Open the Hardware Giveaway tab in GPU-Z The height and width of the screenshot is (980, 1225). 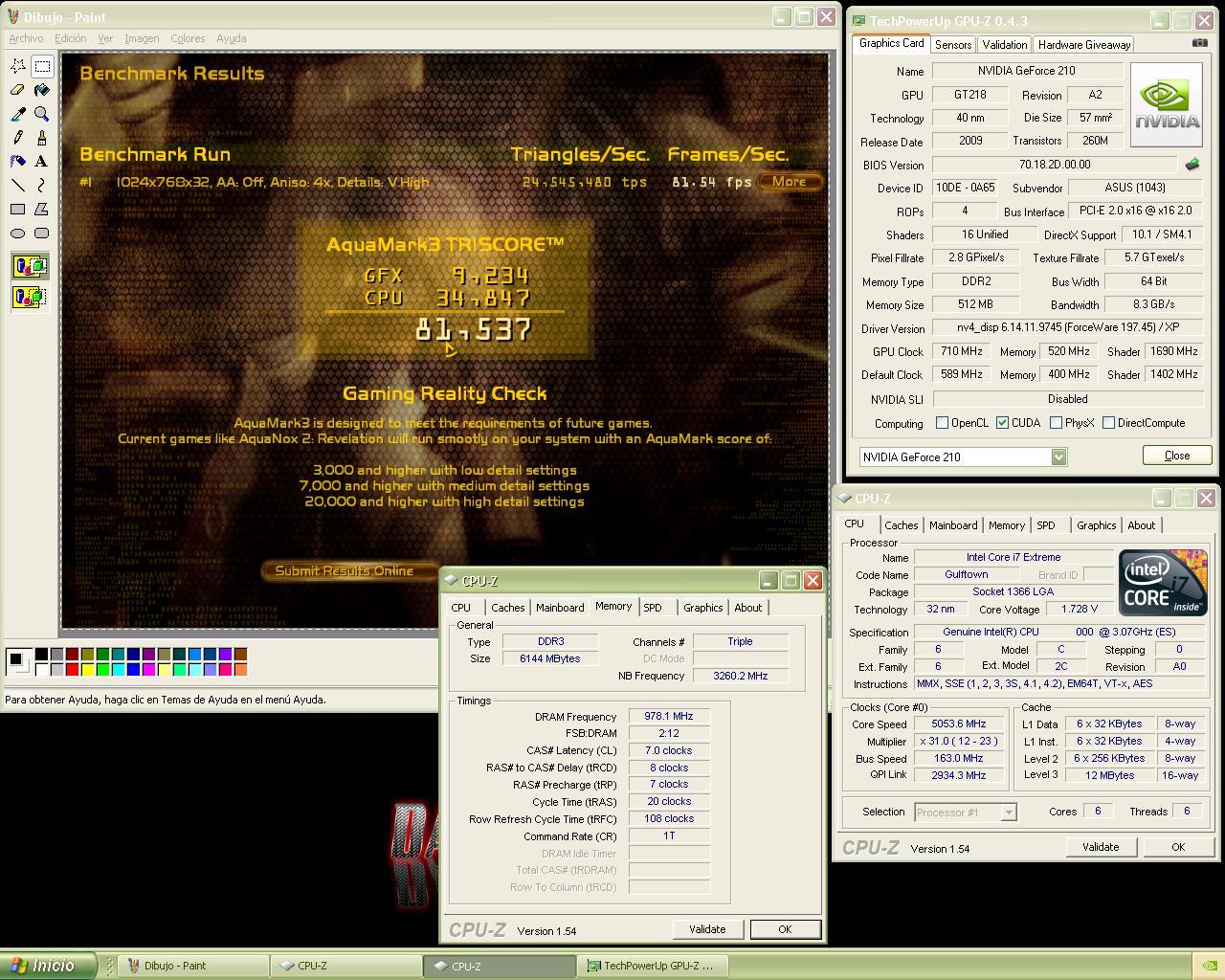pos(1084,45)
